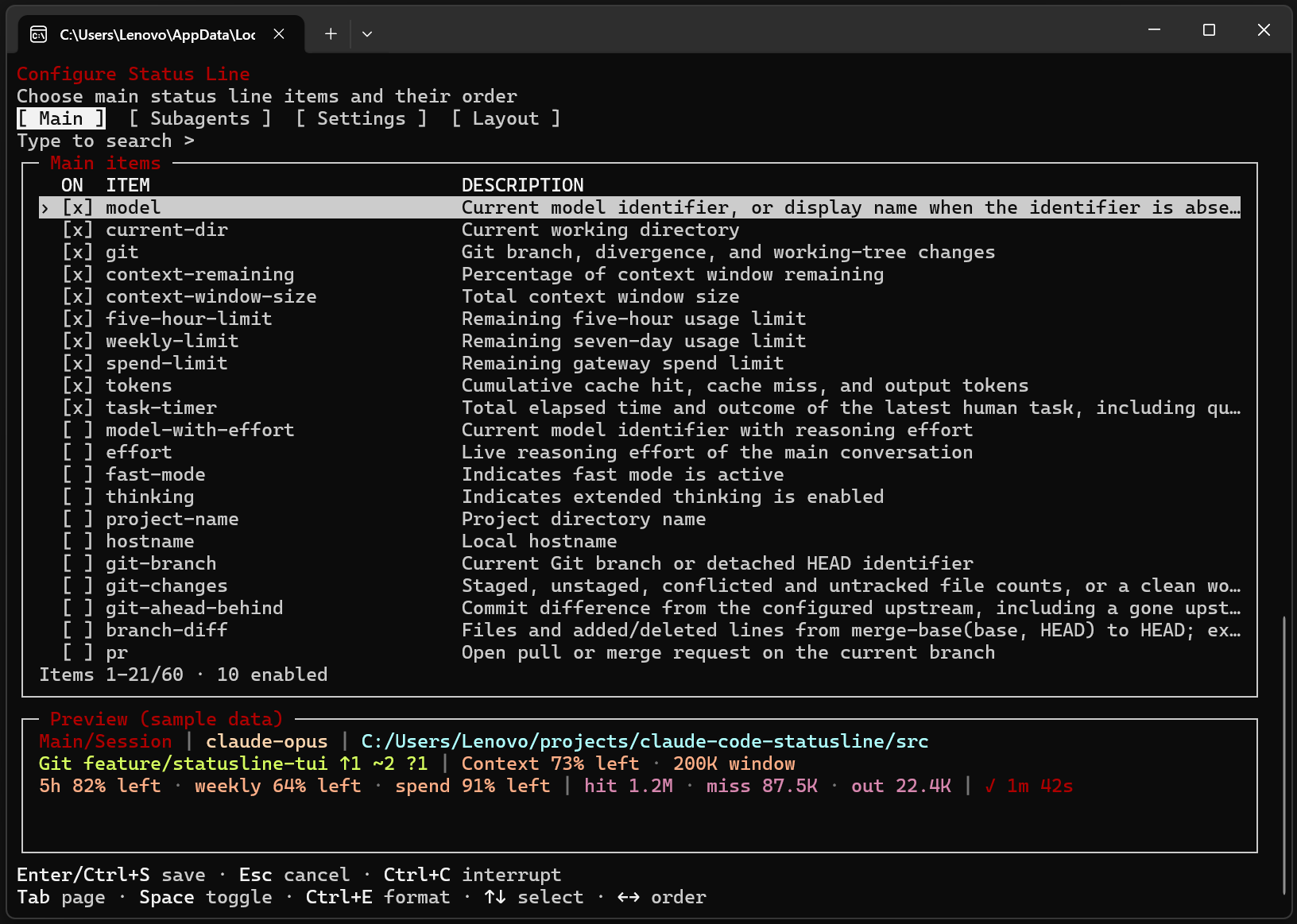Uncheck the context-remaining checkbox
1297x924 pixels.
[x=78, y=274]
